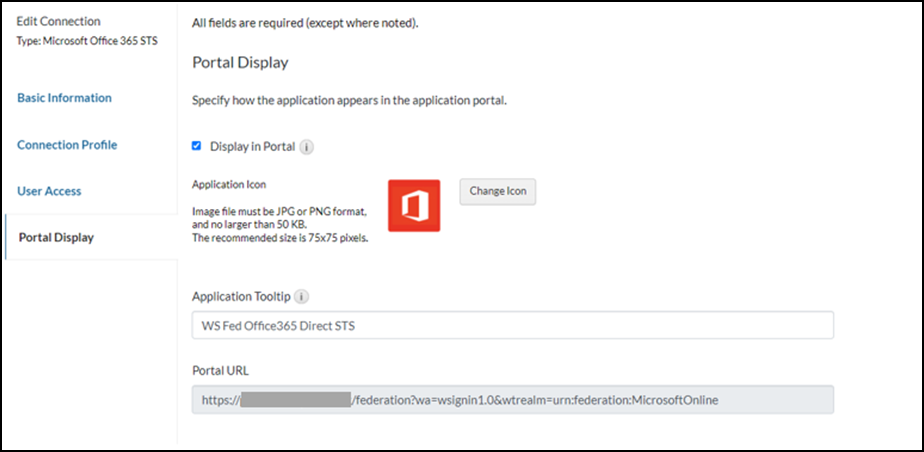Click the Edit Connection header title
The width and height of the screenshot is (924, 452).
click(58, 21)
